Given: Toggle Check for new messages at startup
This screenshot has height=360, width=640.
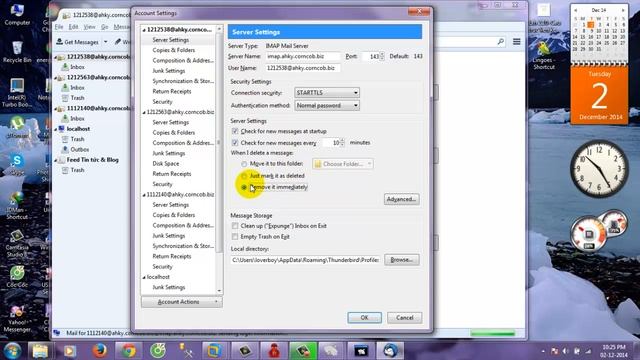Looking at the screenshot, I should tap(235, 131).
